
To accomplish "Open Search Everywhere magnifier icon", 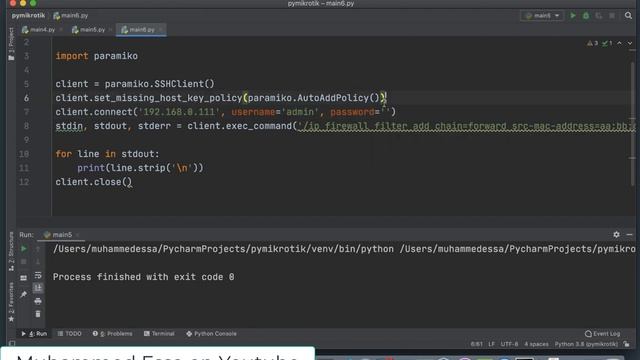I will click(628, 16).
